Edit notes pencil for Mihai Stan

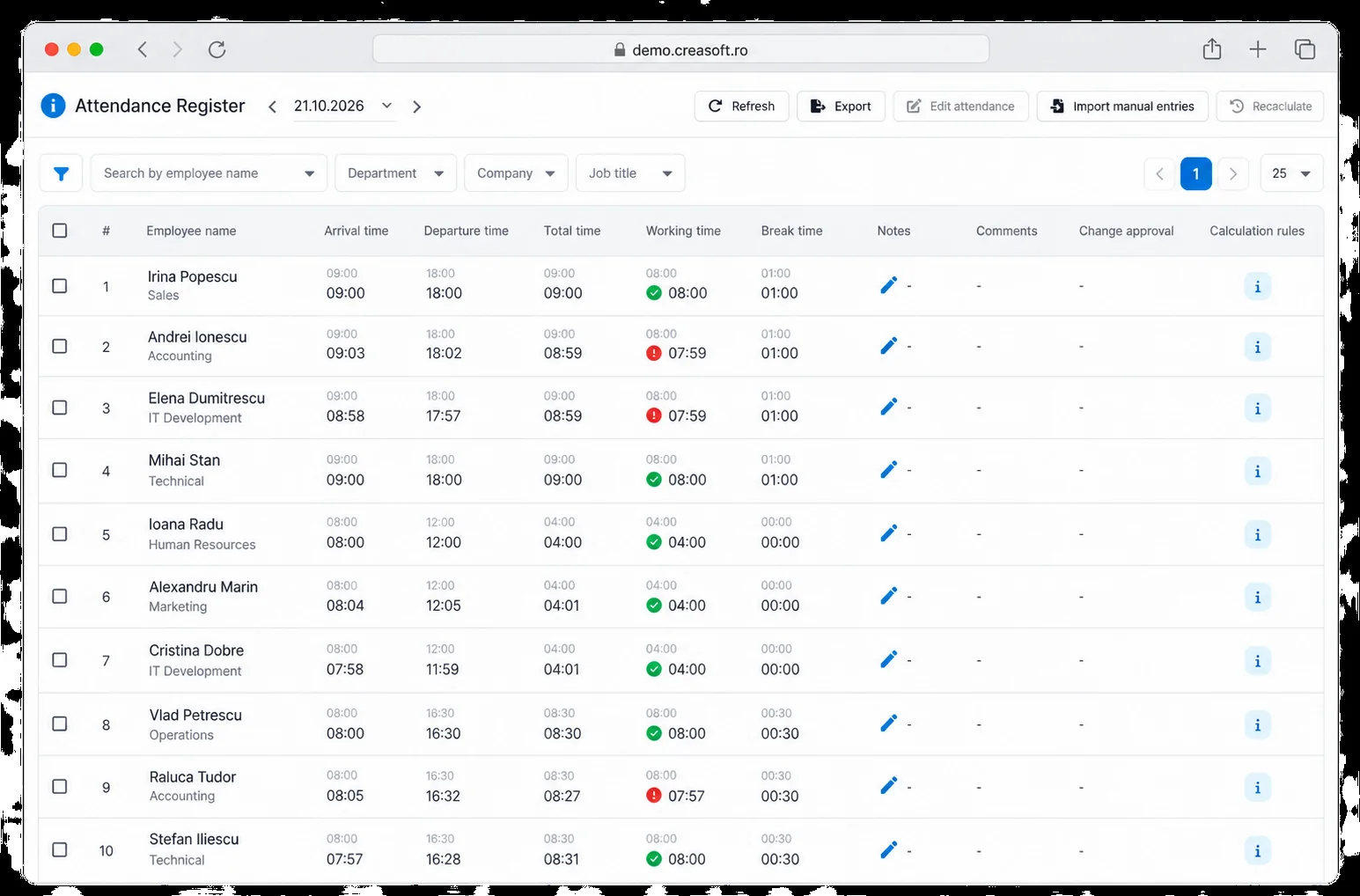888,470
